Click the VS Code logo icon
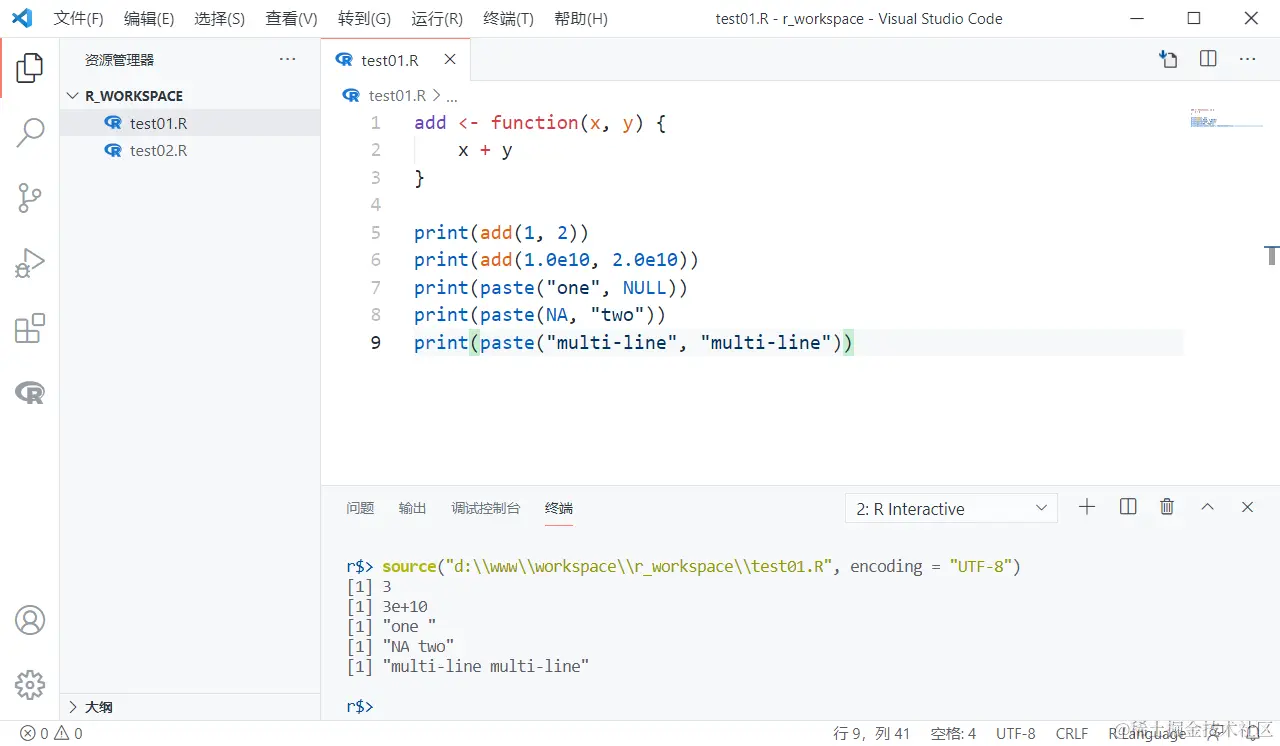 [22, 18]
